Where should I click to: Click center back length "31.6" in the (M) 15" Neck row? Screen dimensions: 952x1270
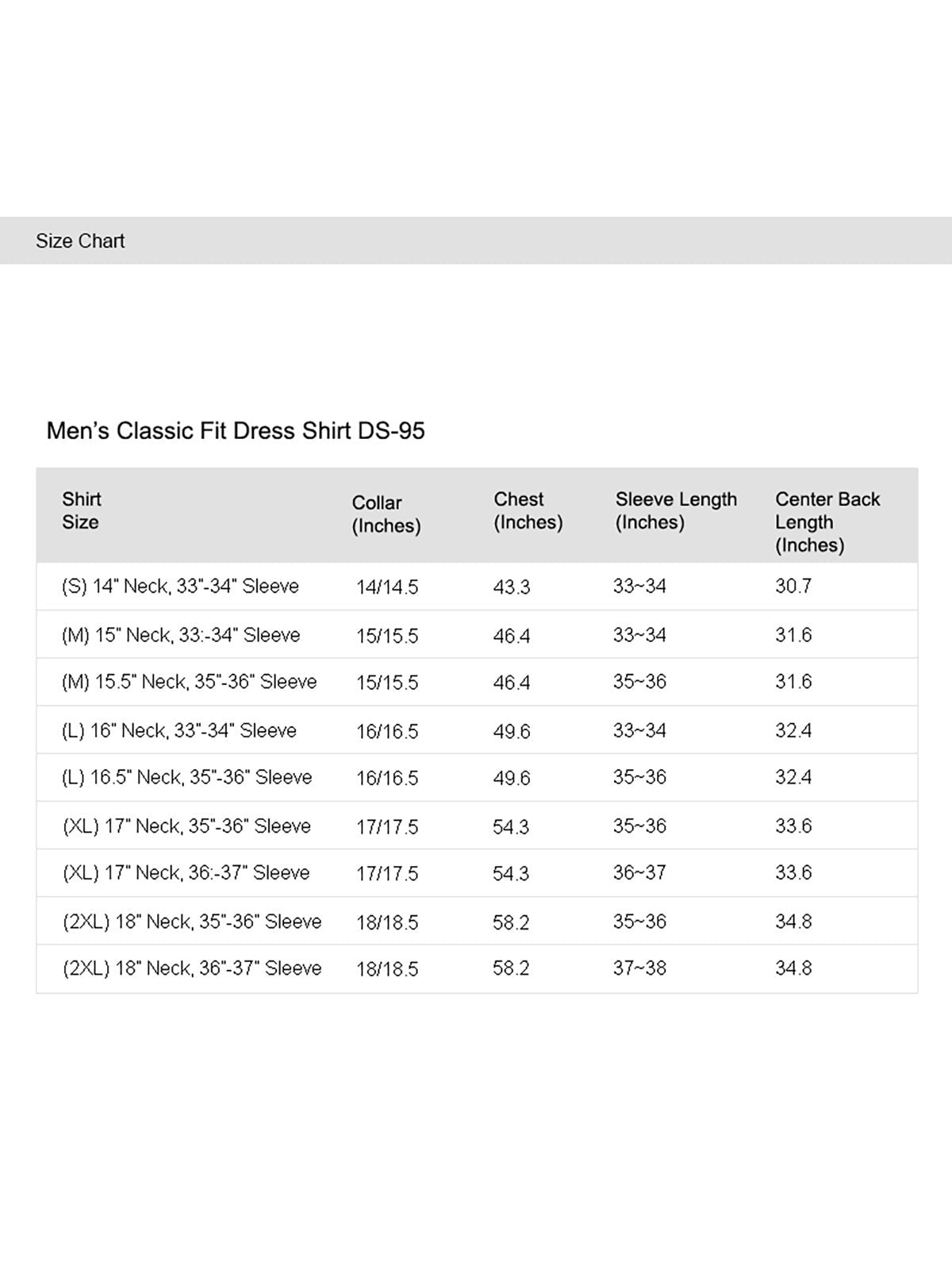793,634
